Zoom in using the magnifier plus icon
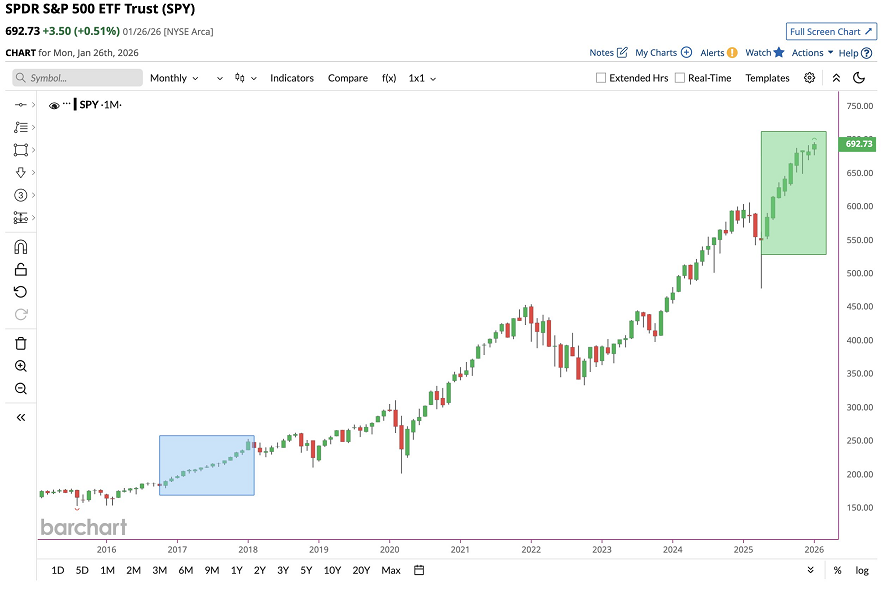 point(20,366)
